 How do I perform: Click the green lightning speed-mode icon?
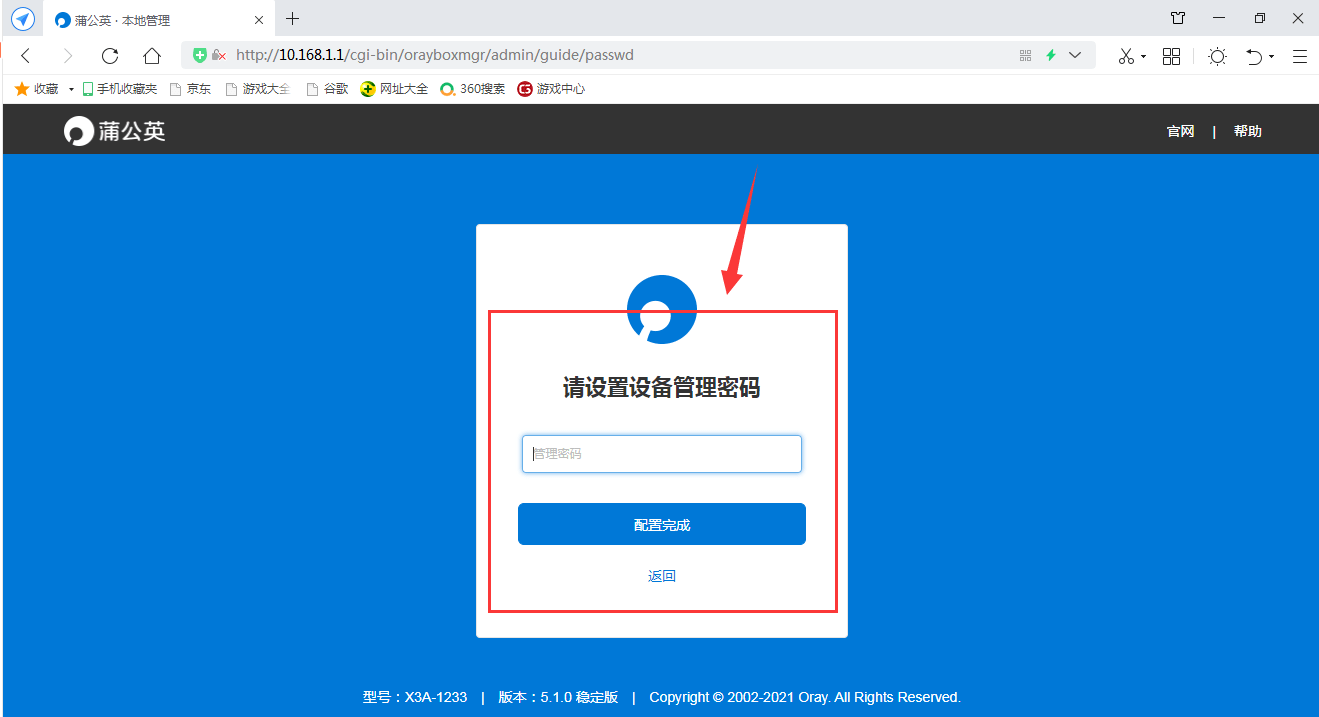click(1051, 56)
